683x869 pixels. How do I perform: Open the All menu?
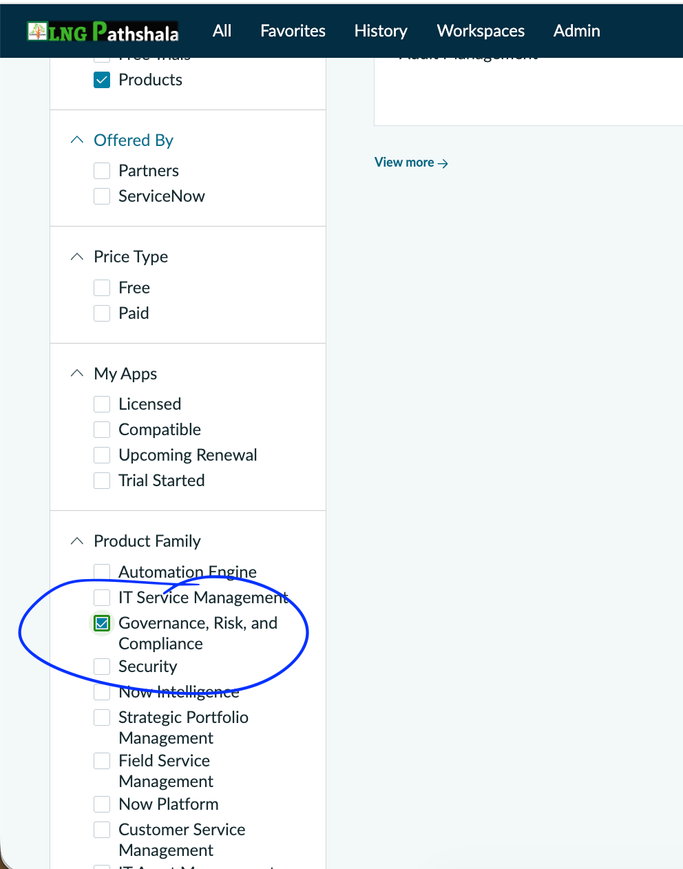click(222, 31)
